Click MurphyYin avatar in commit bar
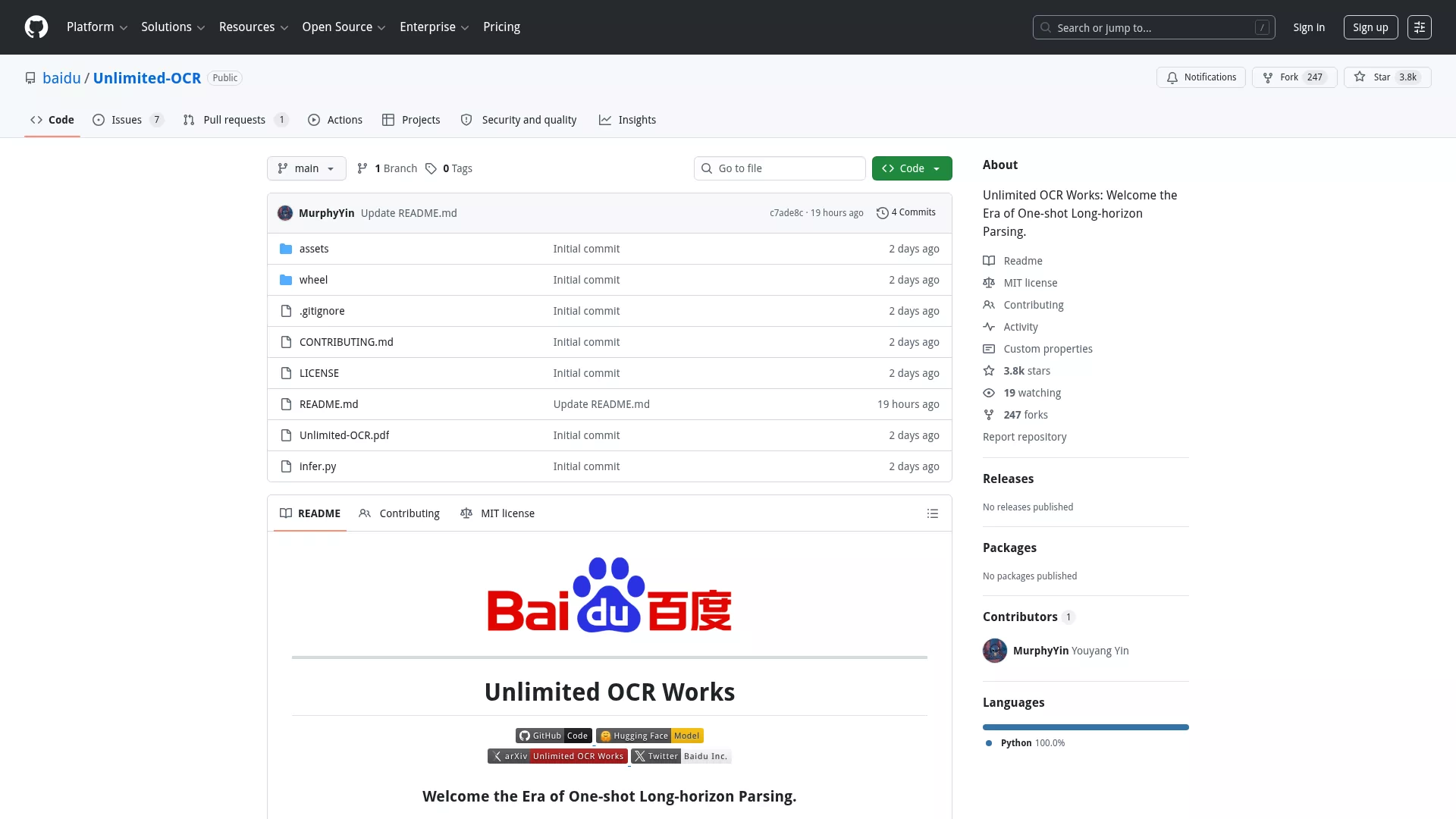 tap(285, 213)
